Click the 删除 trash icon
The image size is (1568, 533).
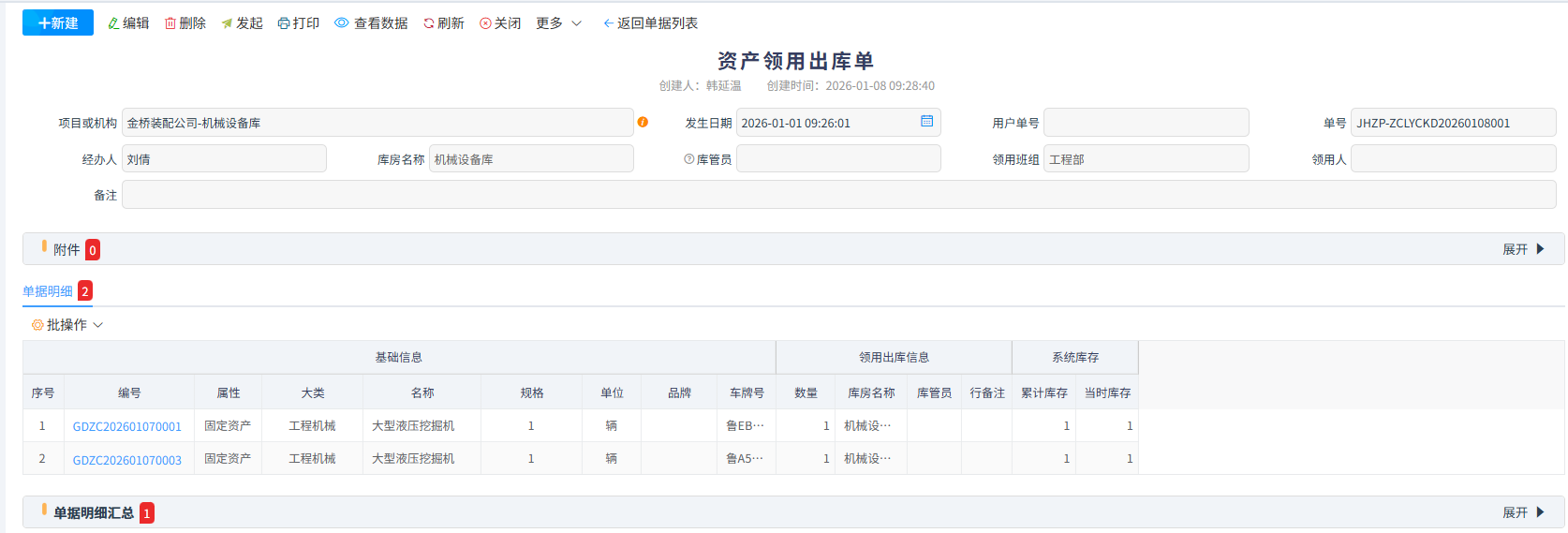170,23
